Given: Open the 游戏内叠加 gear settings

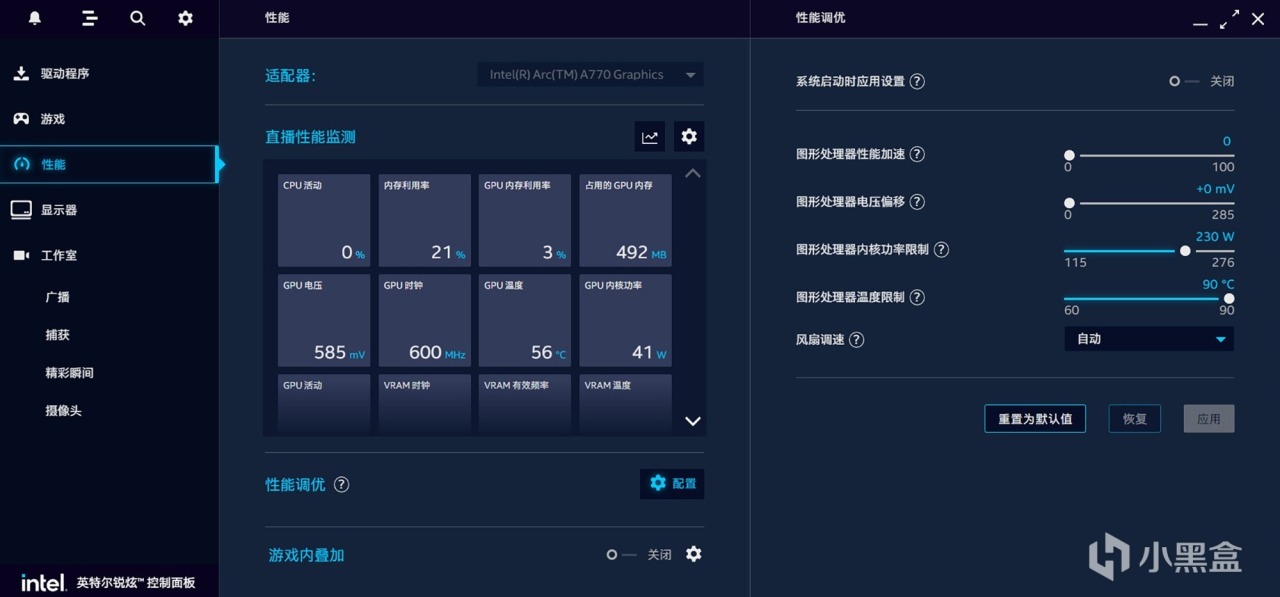Looking at the screenshot, I should [x=694, y=554].
